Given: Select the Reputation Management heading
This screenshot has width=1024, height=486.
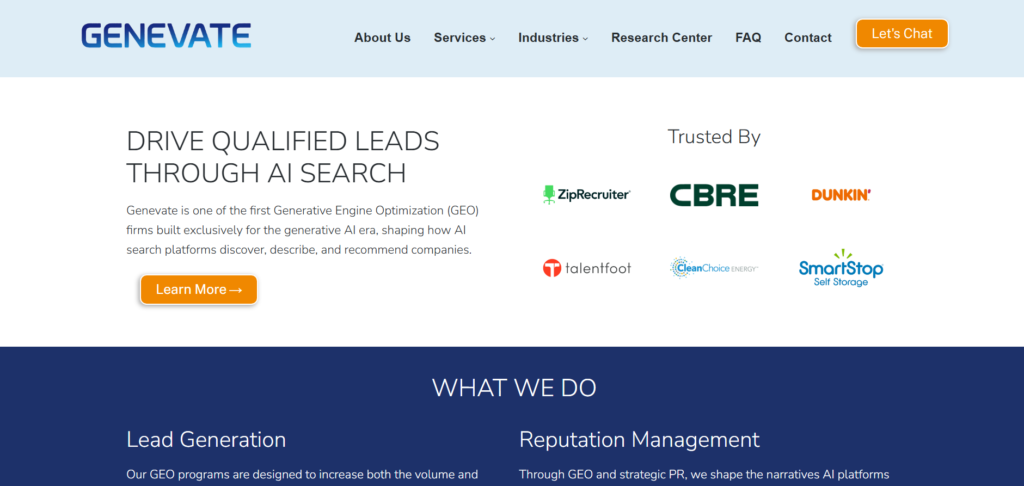Looking at the screenshot, I should (x=639, y=440).
